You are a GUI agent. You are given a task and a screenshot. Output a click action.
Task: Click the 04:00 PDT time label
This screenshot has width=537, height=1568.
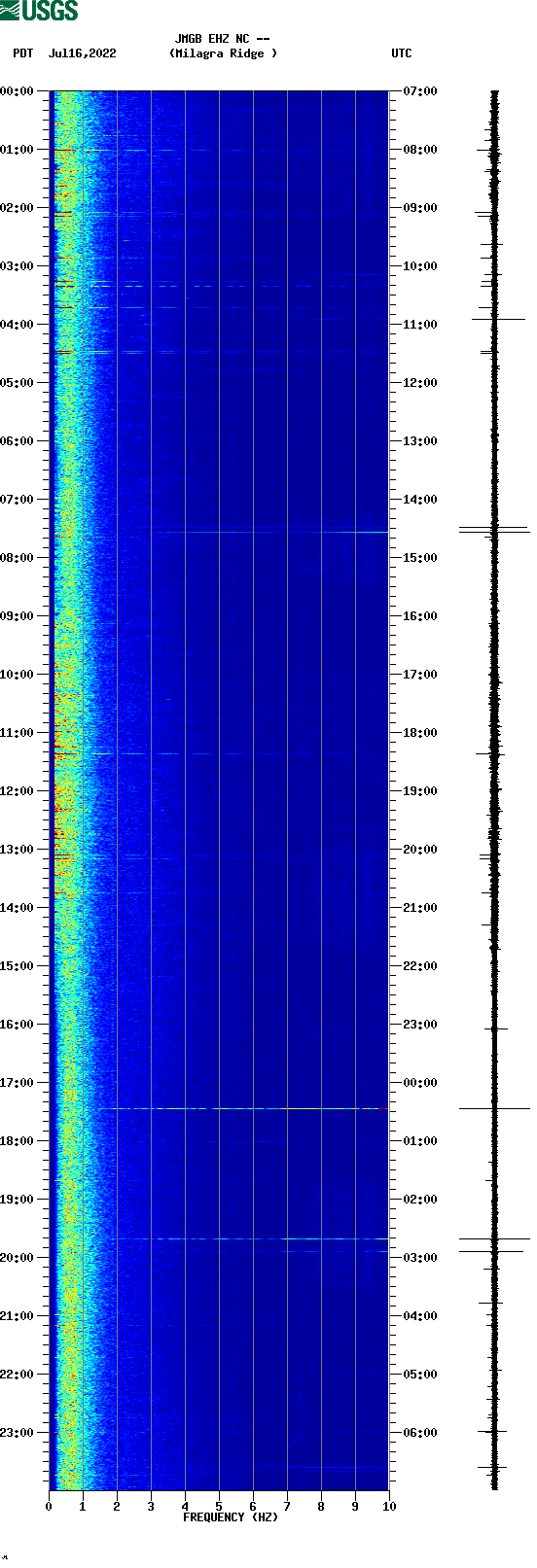click(18, 325)
